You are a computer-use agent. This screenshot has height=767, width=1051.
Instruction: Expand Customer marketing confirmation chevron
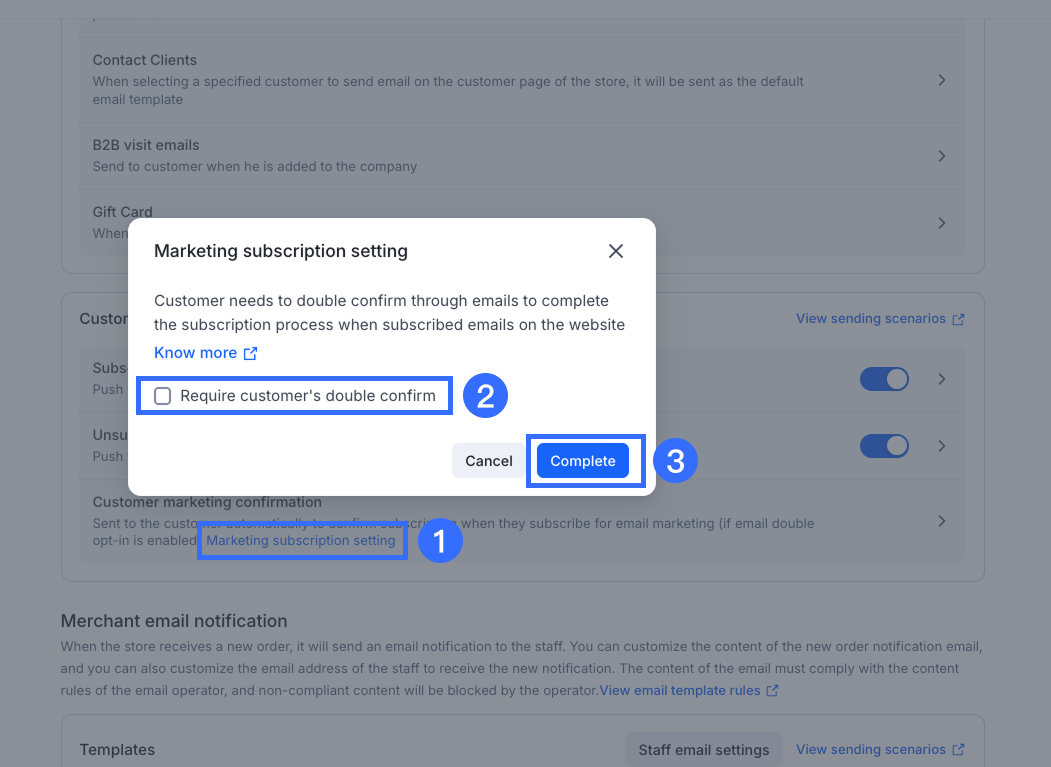pos(942,521)
